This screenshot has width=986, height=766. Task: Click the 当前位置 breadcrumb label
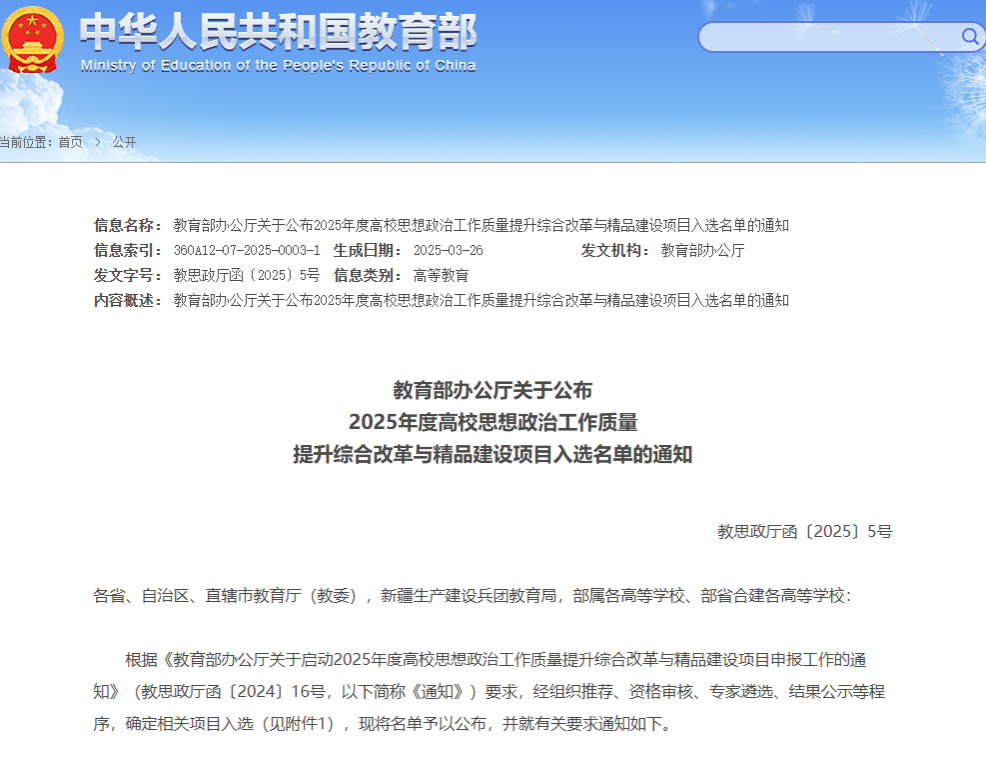click(26, 142)
